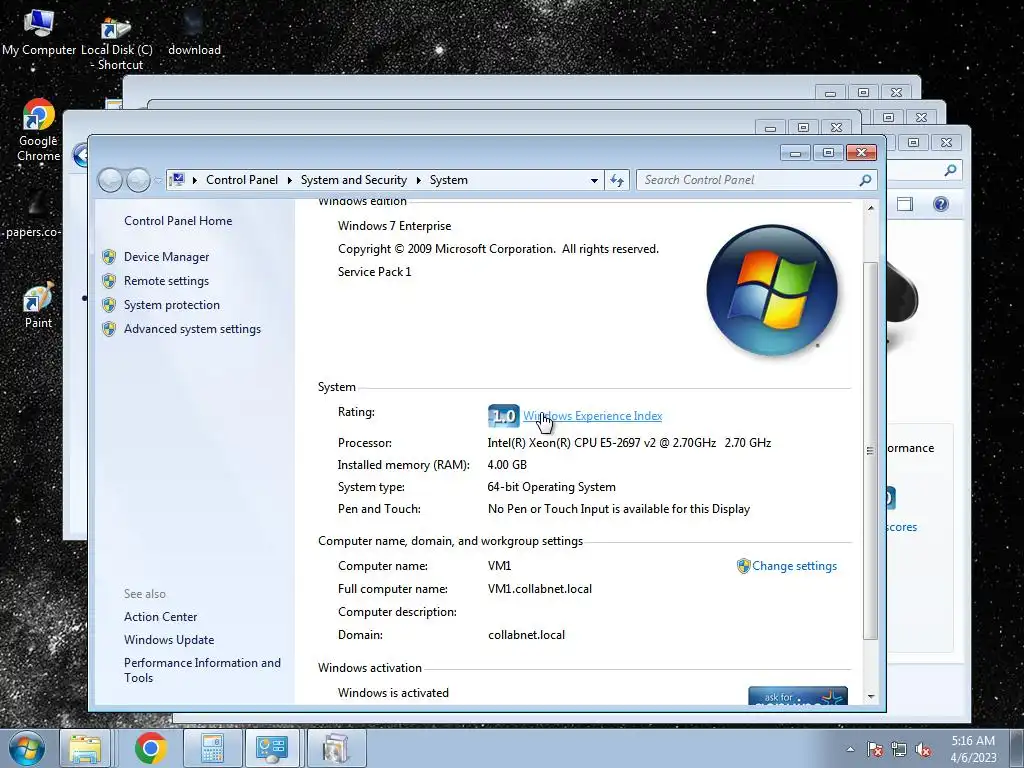Click the address bar refresh button
This screenshot has height=768, width=1024.
click(x=617, y=180)
